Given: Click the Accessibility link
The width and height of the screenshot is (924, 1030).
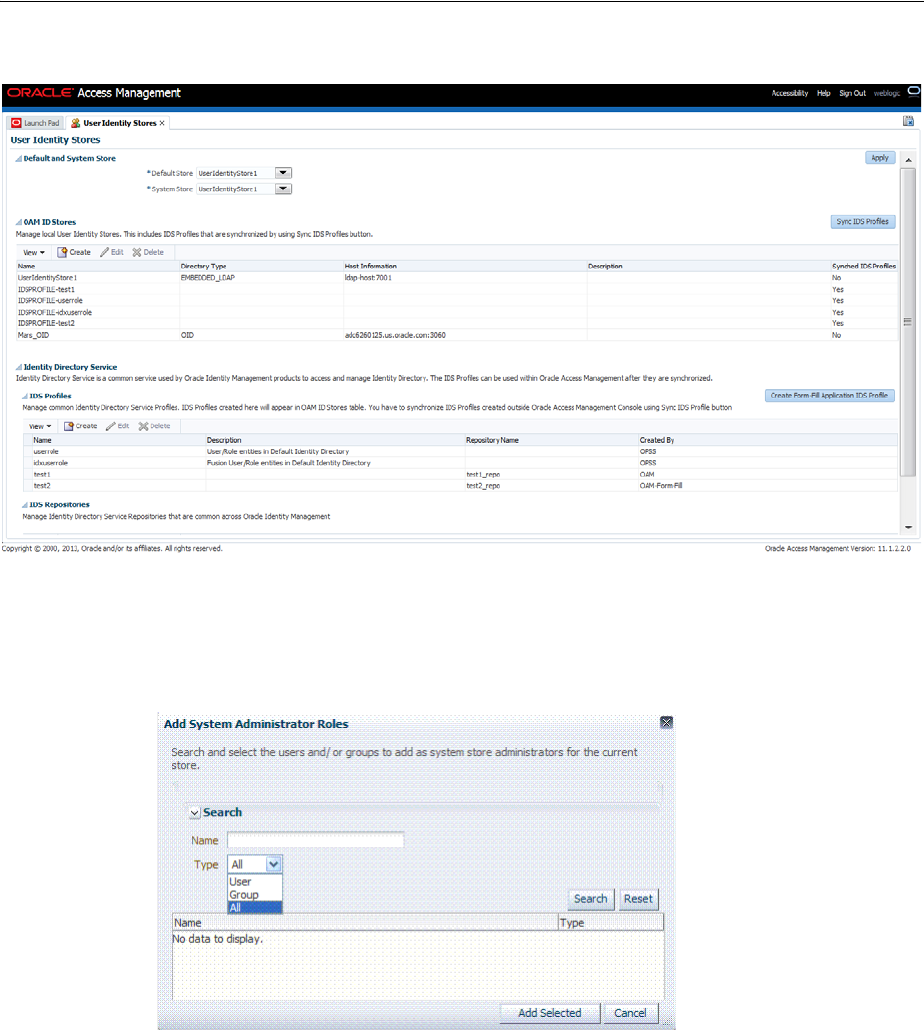Looking at the screenshot, I should tap(789, 93).
